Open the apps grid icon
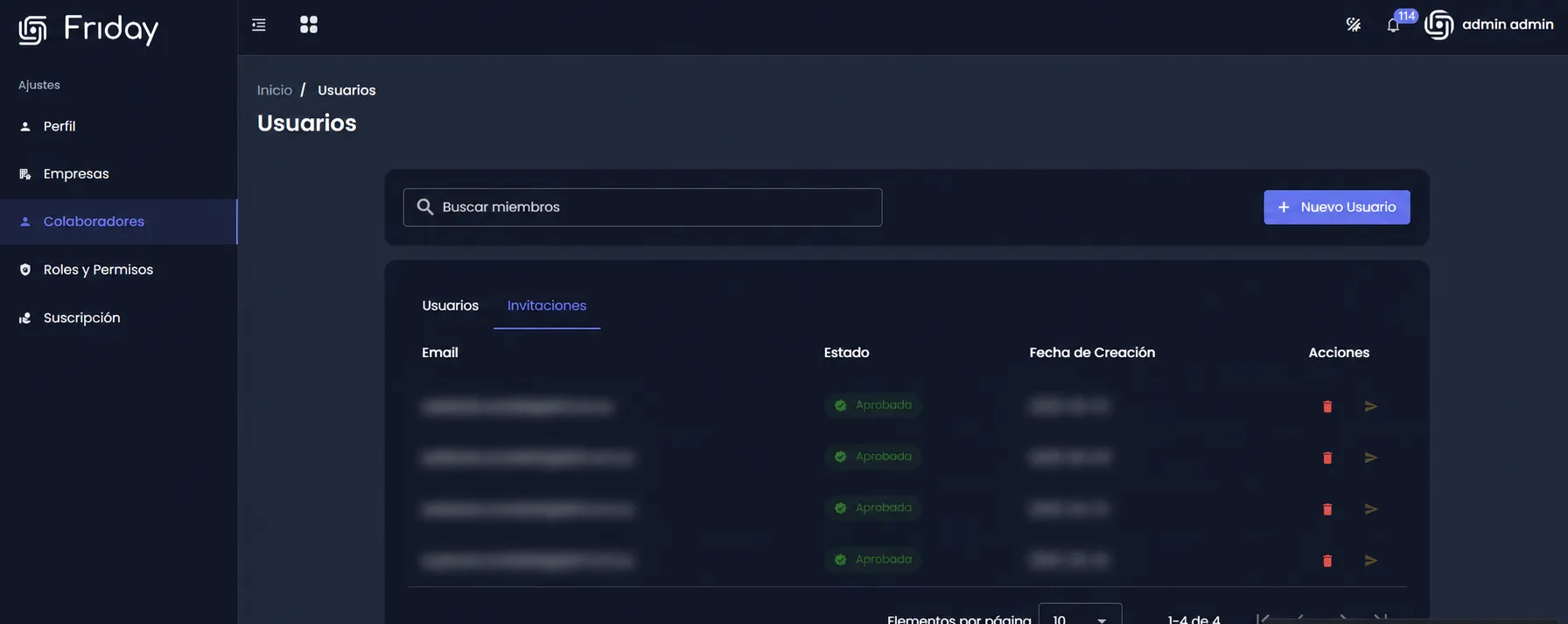The image size is (1568, 624). (x=309, y=25)
